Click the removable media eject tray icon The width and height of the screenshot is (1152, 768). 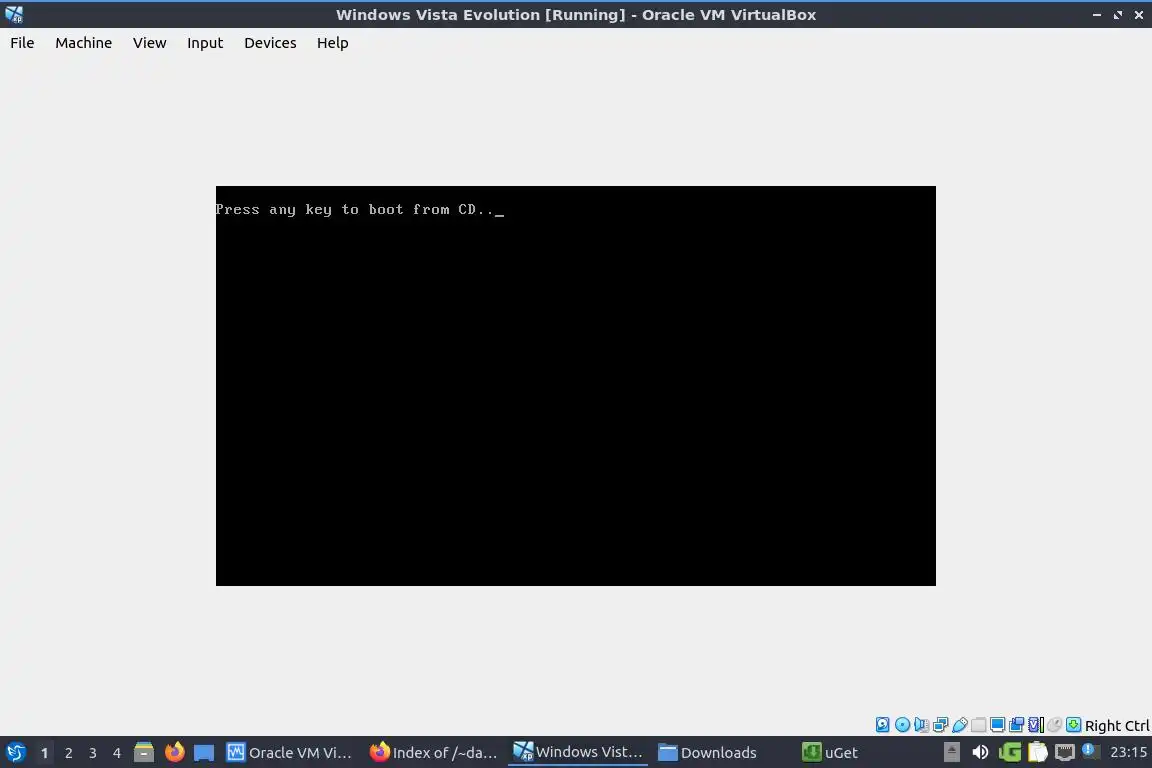pyautogui.click(x=951, y=752)
